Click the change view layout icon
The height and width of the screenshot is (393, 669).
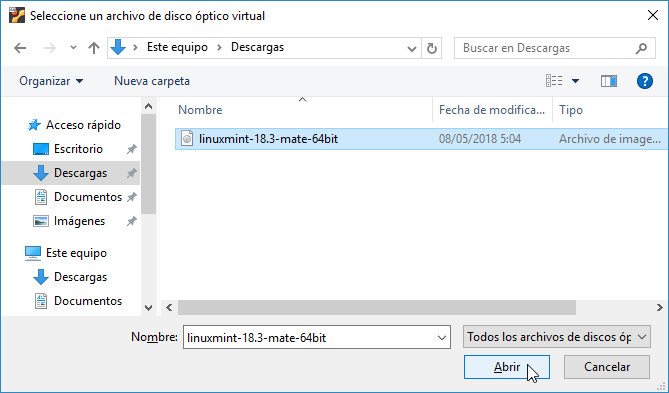click(x=554, y=81)
